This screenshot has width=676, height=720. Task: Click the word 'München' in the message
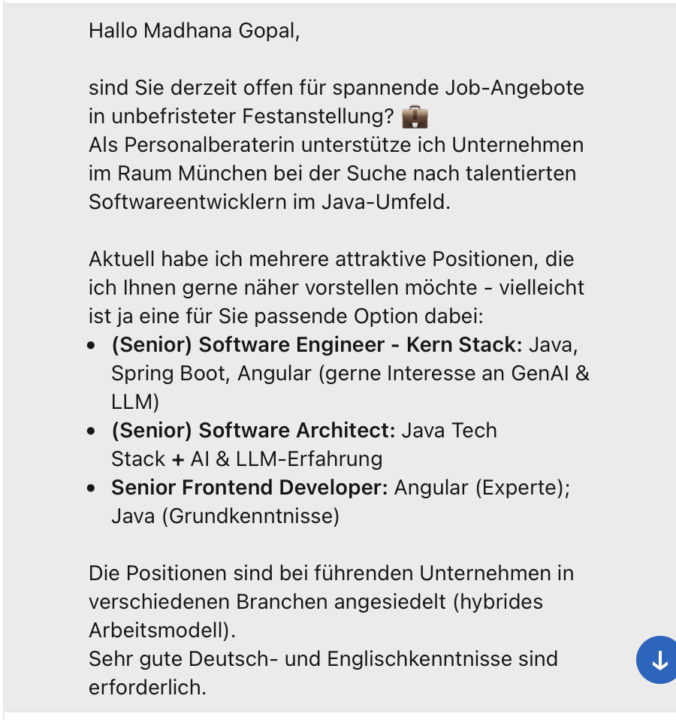click(222, 174)
